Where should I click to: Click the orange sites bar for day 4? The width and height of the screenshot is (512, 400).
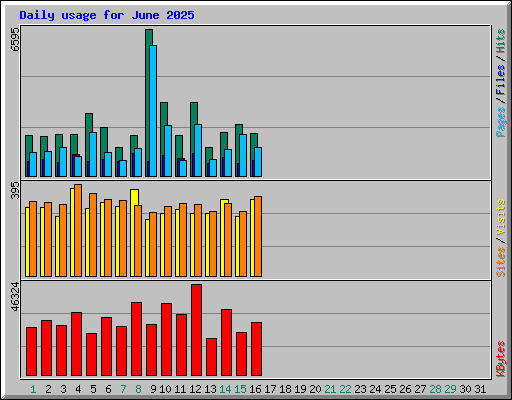click(78, 230)
